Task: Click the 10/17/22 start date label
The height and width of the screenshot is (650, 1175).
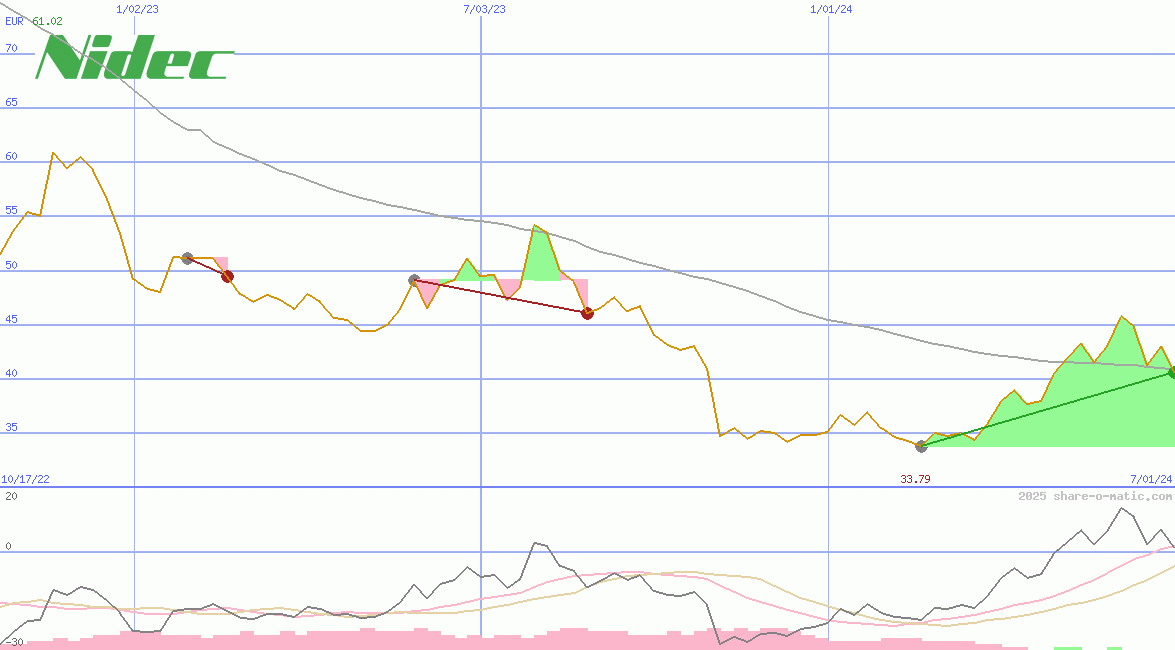Action: point(25,479)
